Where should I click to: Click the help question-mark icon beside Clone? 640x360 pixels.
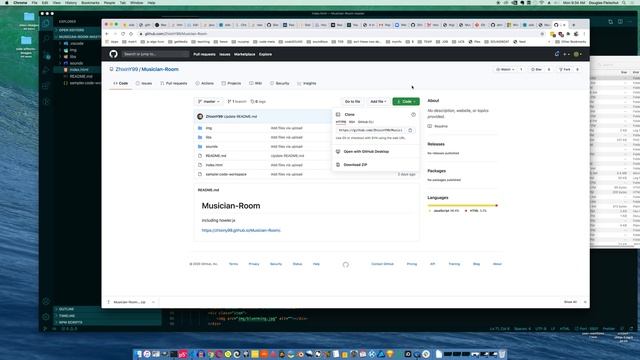413,115
